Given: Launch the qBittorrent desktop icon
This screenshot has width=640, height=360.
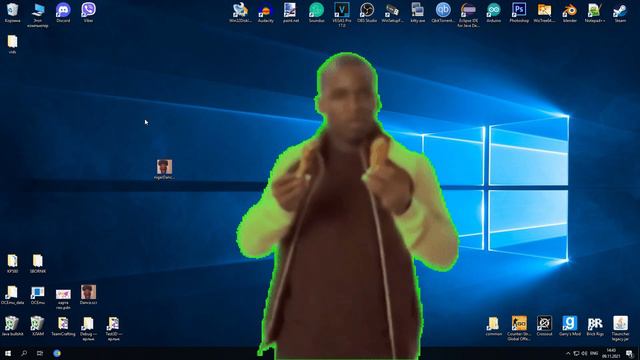Looking at the screenshot, I should click(443, 13).
